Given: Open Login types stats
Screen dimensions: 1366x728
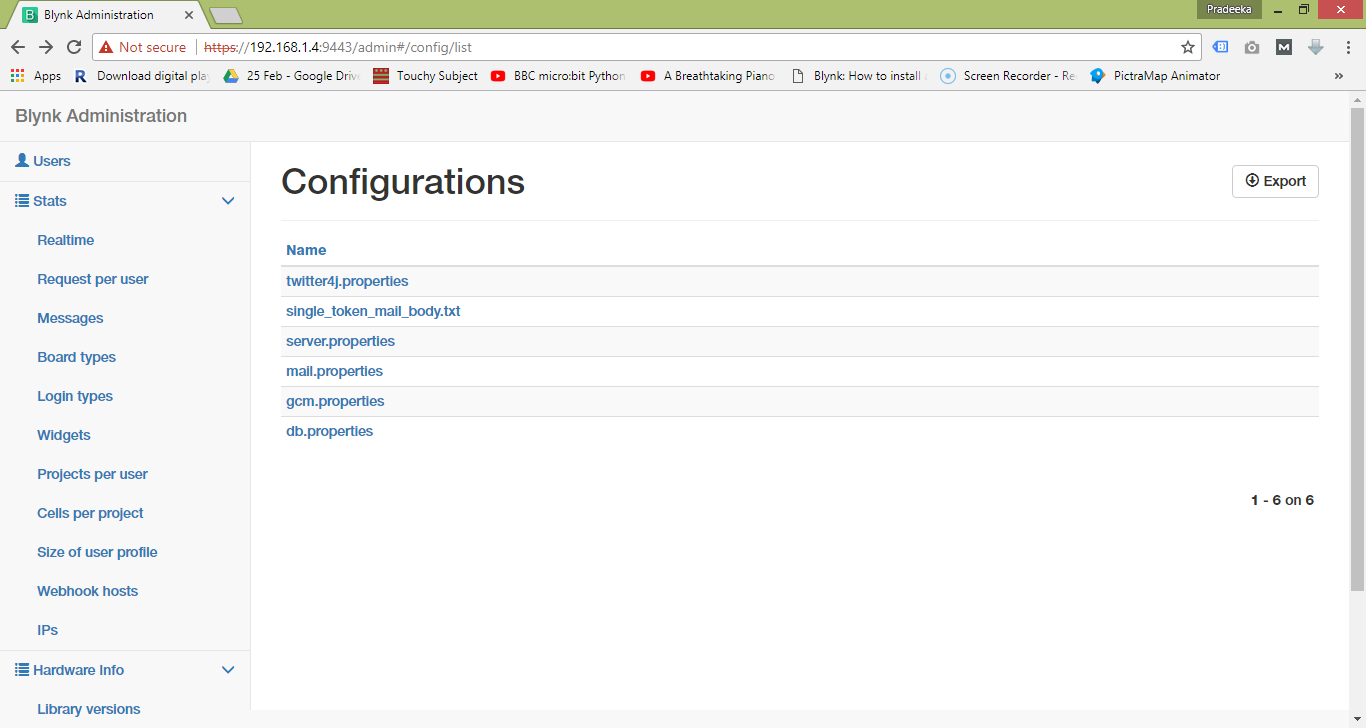Looking at the screenshot, I should coord(75,396).
